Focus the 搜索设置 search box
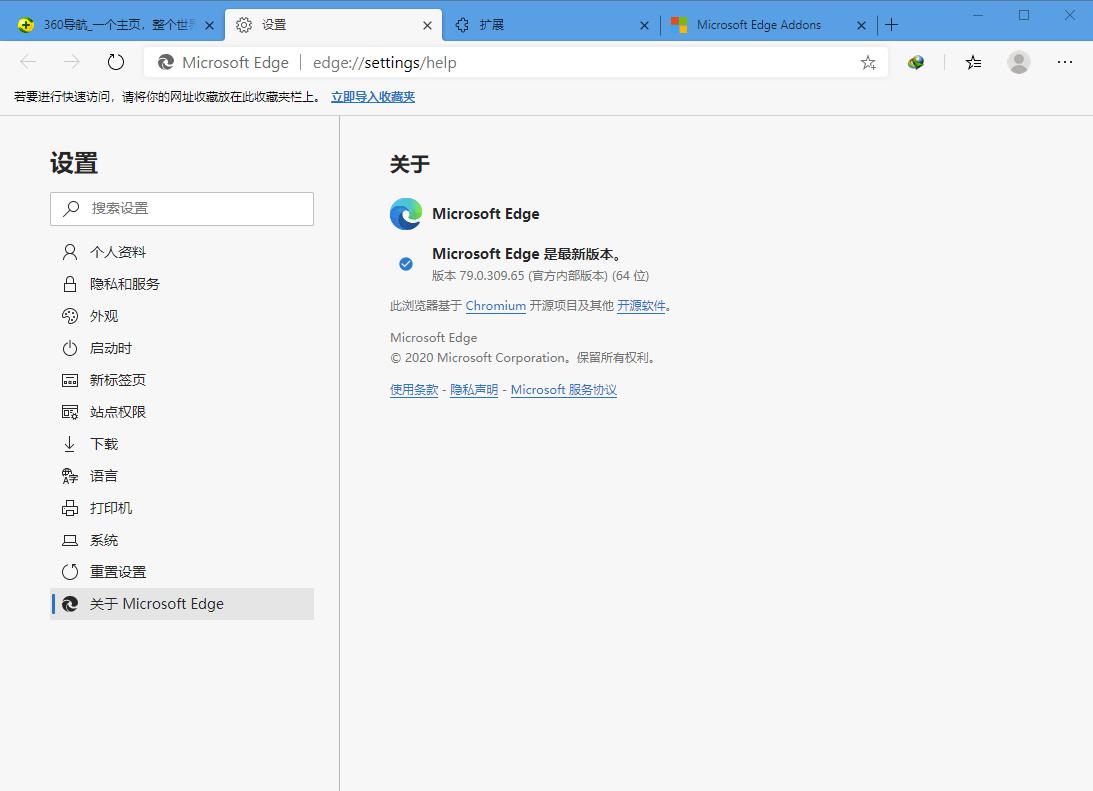The height and width of the screenshot is (791, 1093). click(x=182, y=208)
